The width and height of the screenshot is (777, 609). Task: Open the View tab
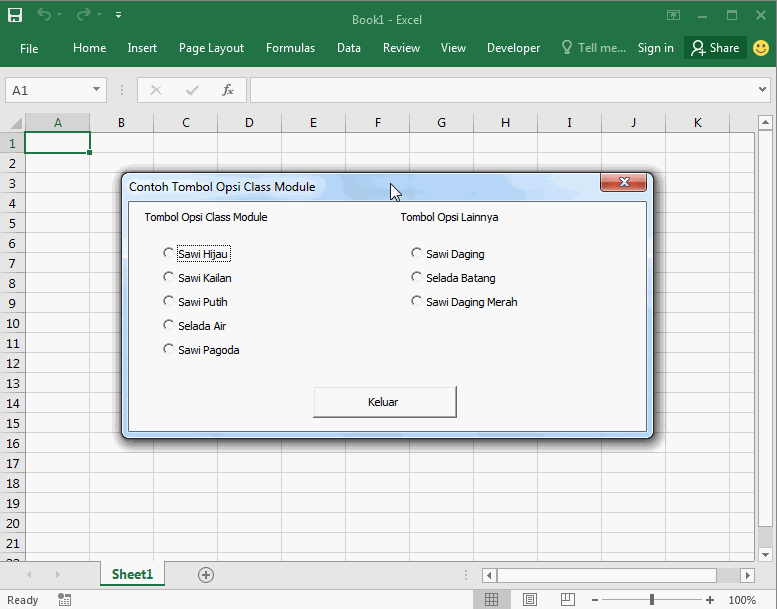tap(453, 48)
